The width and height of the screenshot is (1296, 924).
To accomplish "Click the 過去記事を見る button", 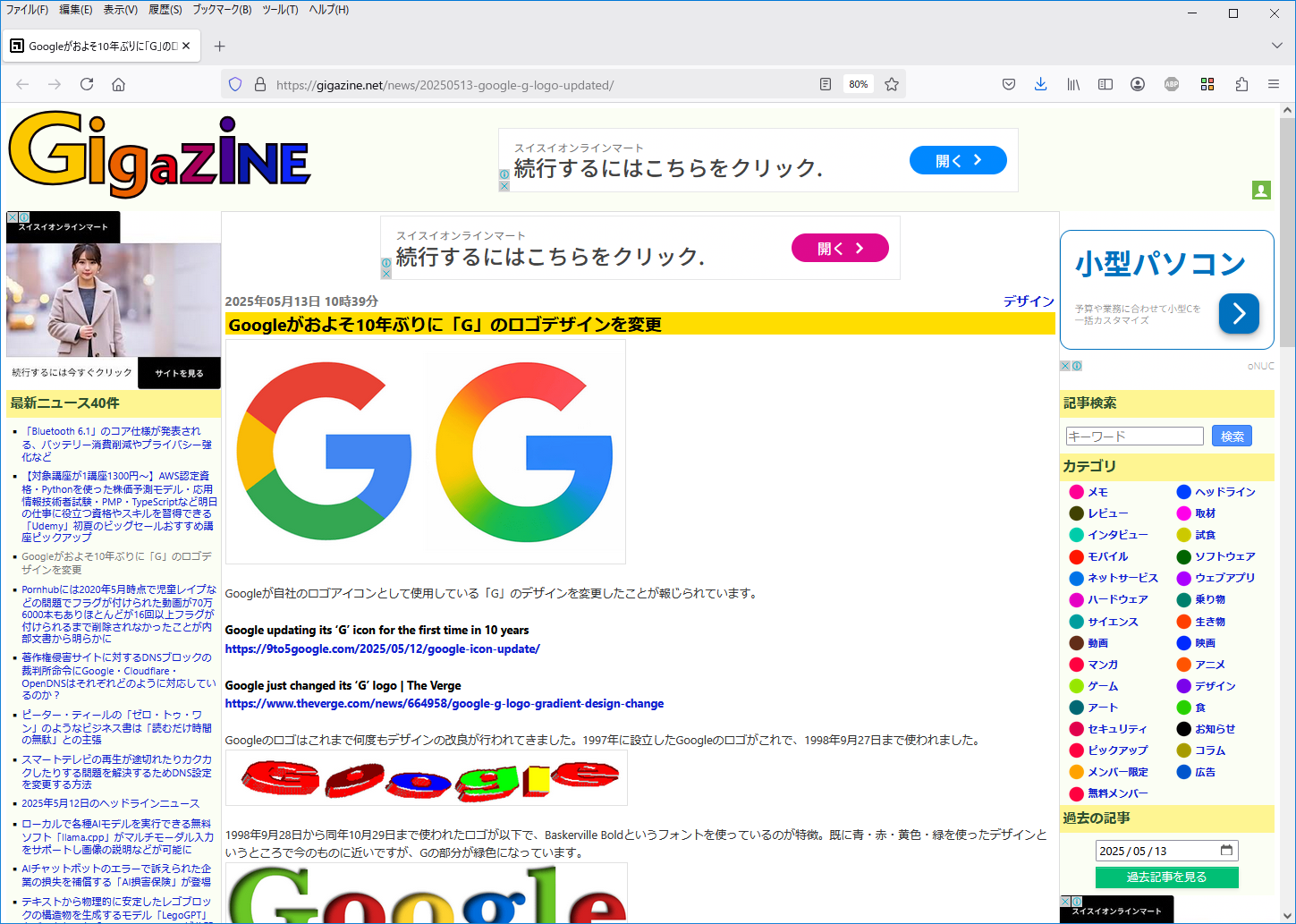I will click(1166, 877).
